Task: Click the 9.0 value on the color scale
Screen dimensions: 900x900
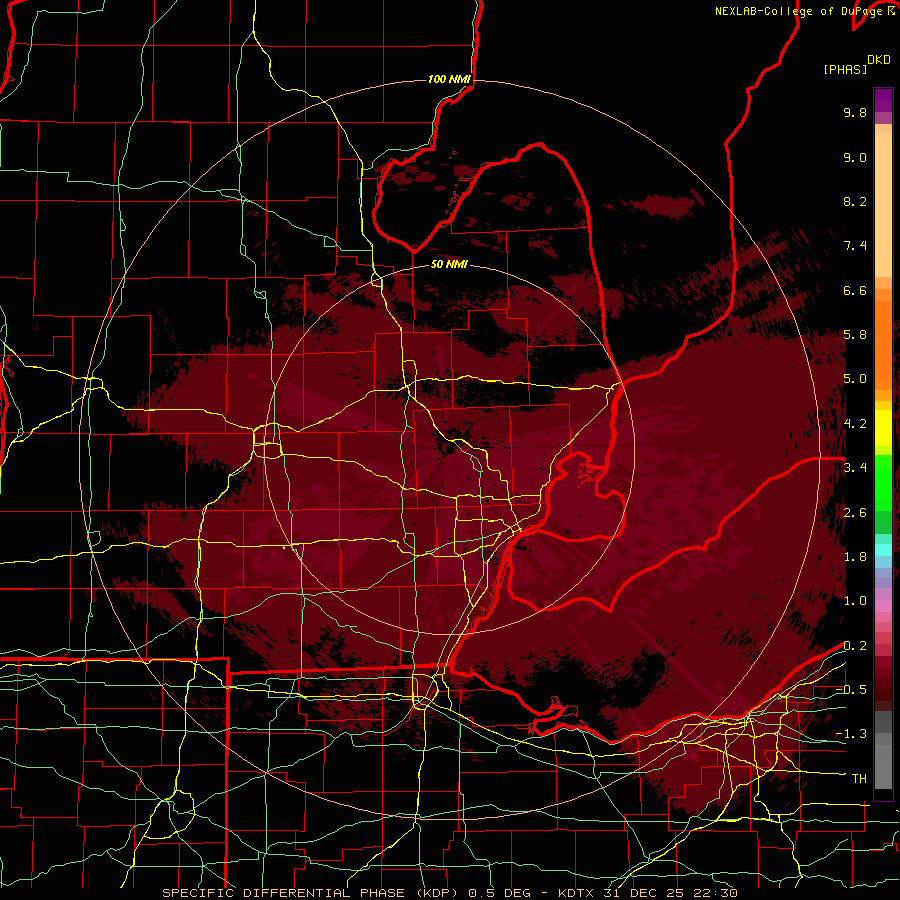Action: [855, 157]
